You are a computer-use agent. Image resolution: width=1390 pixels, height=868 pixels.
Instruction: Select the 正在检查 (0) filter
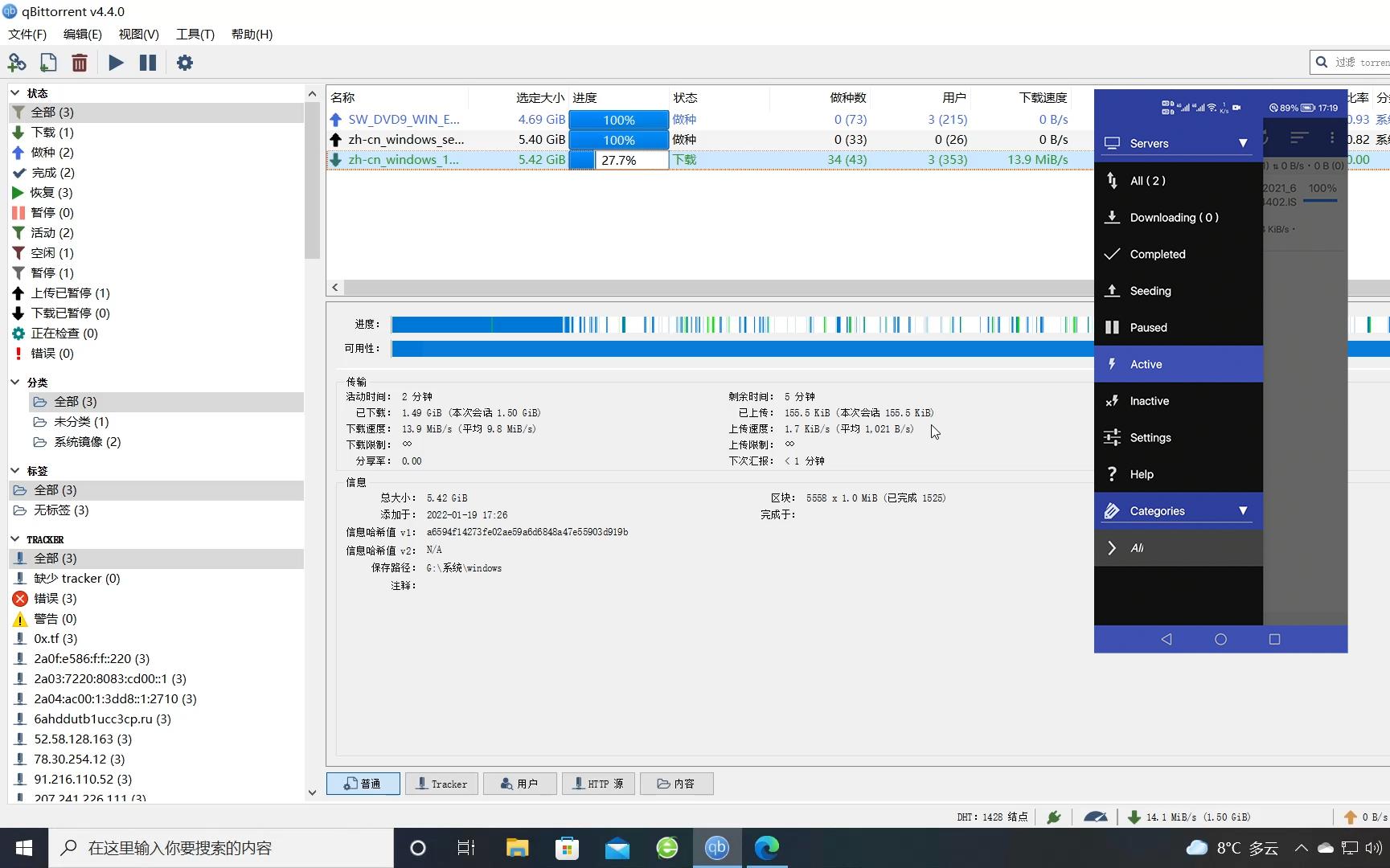pyautogui.click(x=157, y=334)
